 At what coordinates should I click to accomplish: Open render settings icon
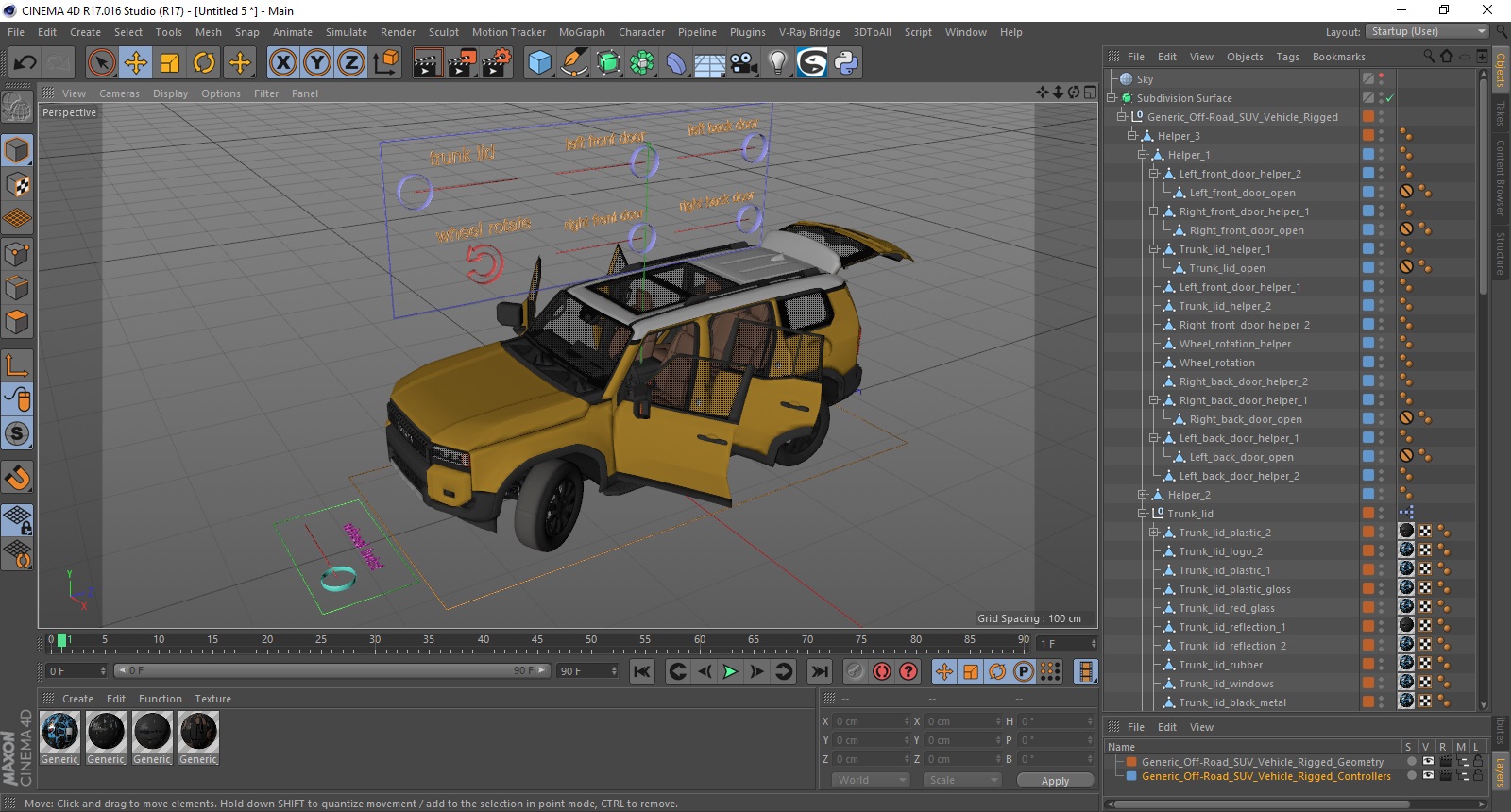point(497,63)
